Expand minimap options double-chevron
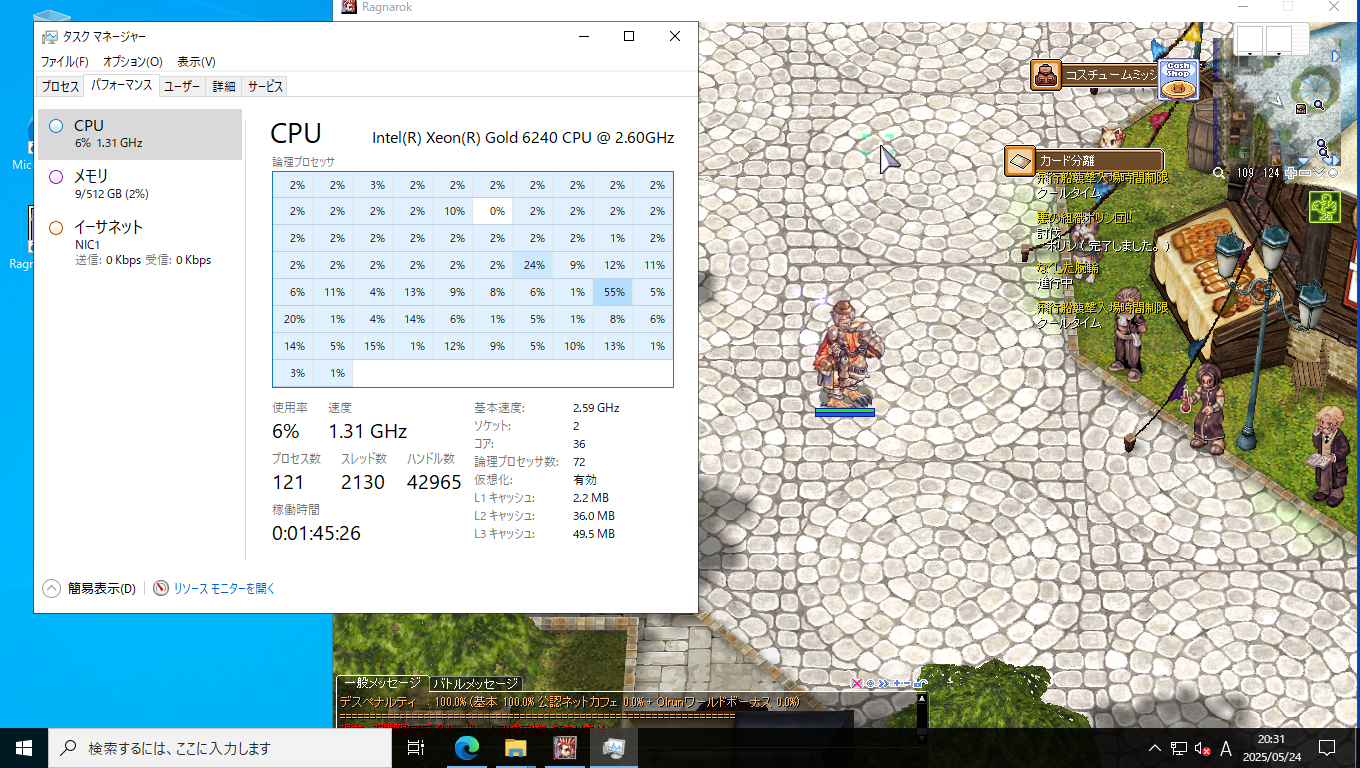This screenshot has height=768, width=1360. pos(1319,173)
